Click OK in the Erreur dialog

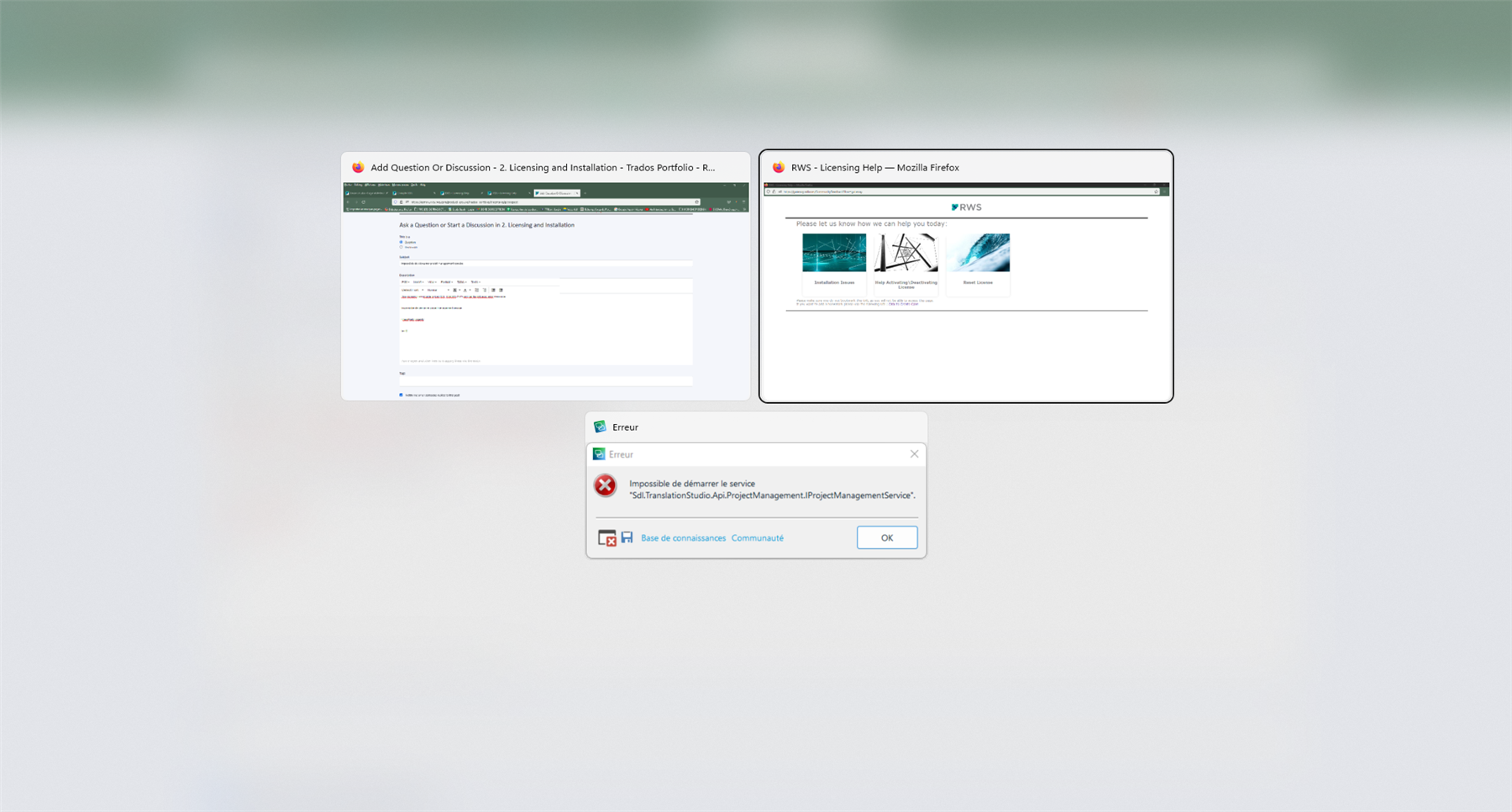coord(887,537)
